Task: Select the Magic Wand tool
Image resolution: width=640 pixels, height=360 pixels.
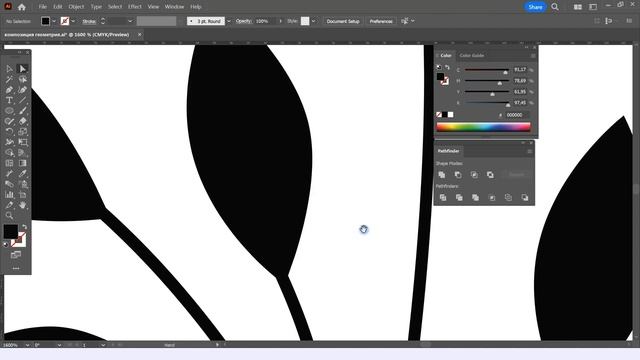Action: coord(9,79)
